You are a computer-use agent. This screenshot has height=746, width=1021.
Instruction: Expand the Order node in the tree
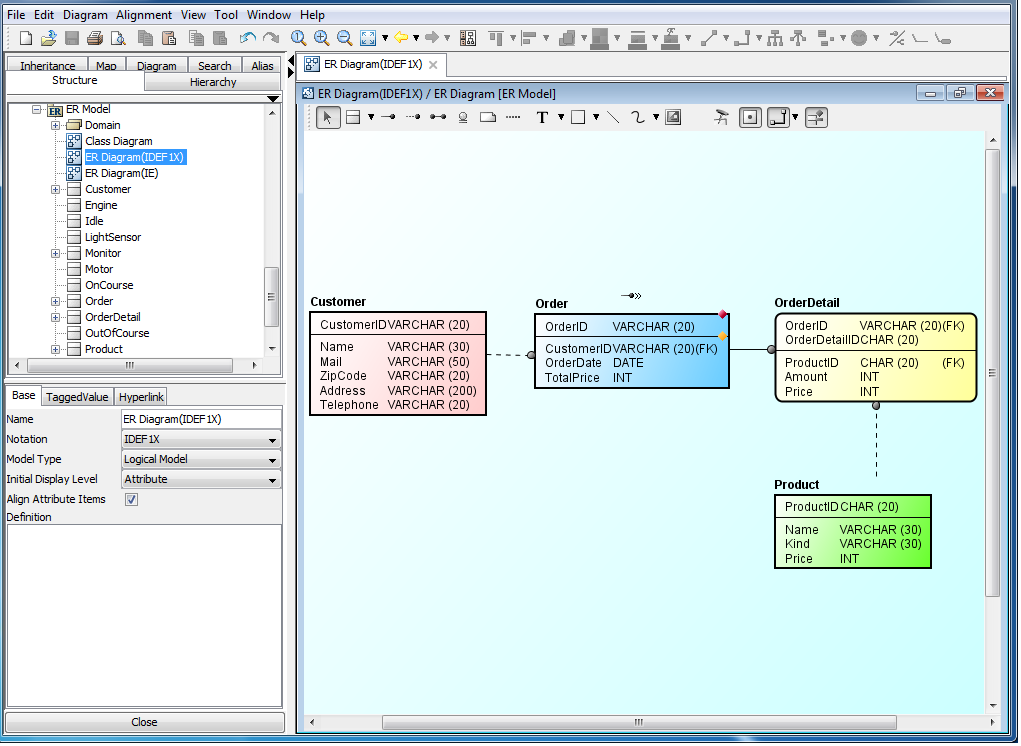(56, 302)
